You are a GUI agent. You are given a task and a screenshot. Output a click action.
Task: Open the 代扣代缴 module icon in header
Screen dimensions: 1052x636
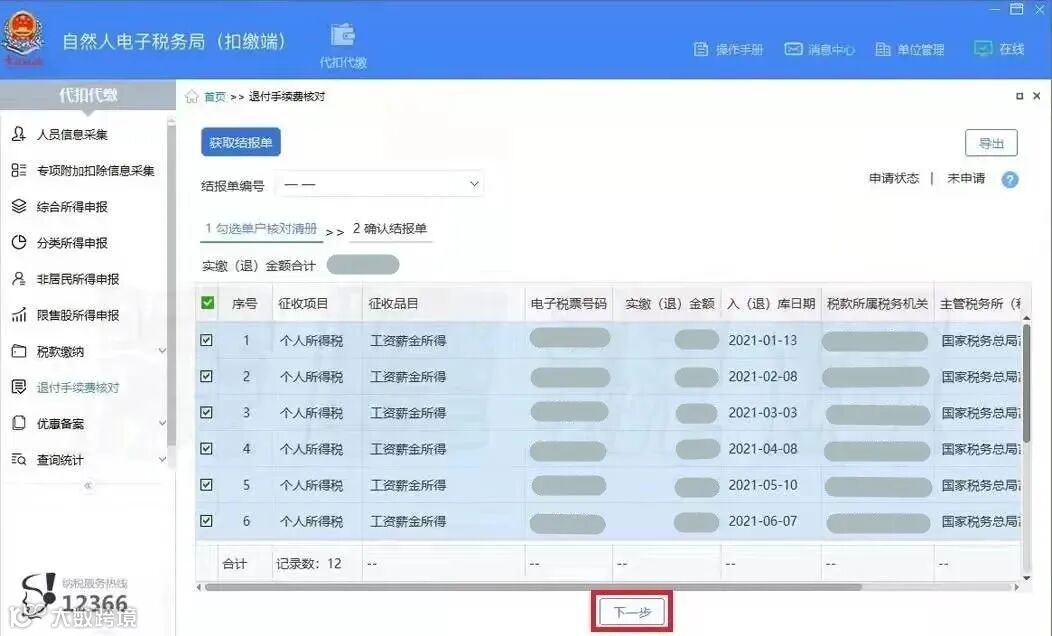point(343,36)
